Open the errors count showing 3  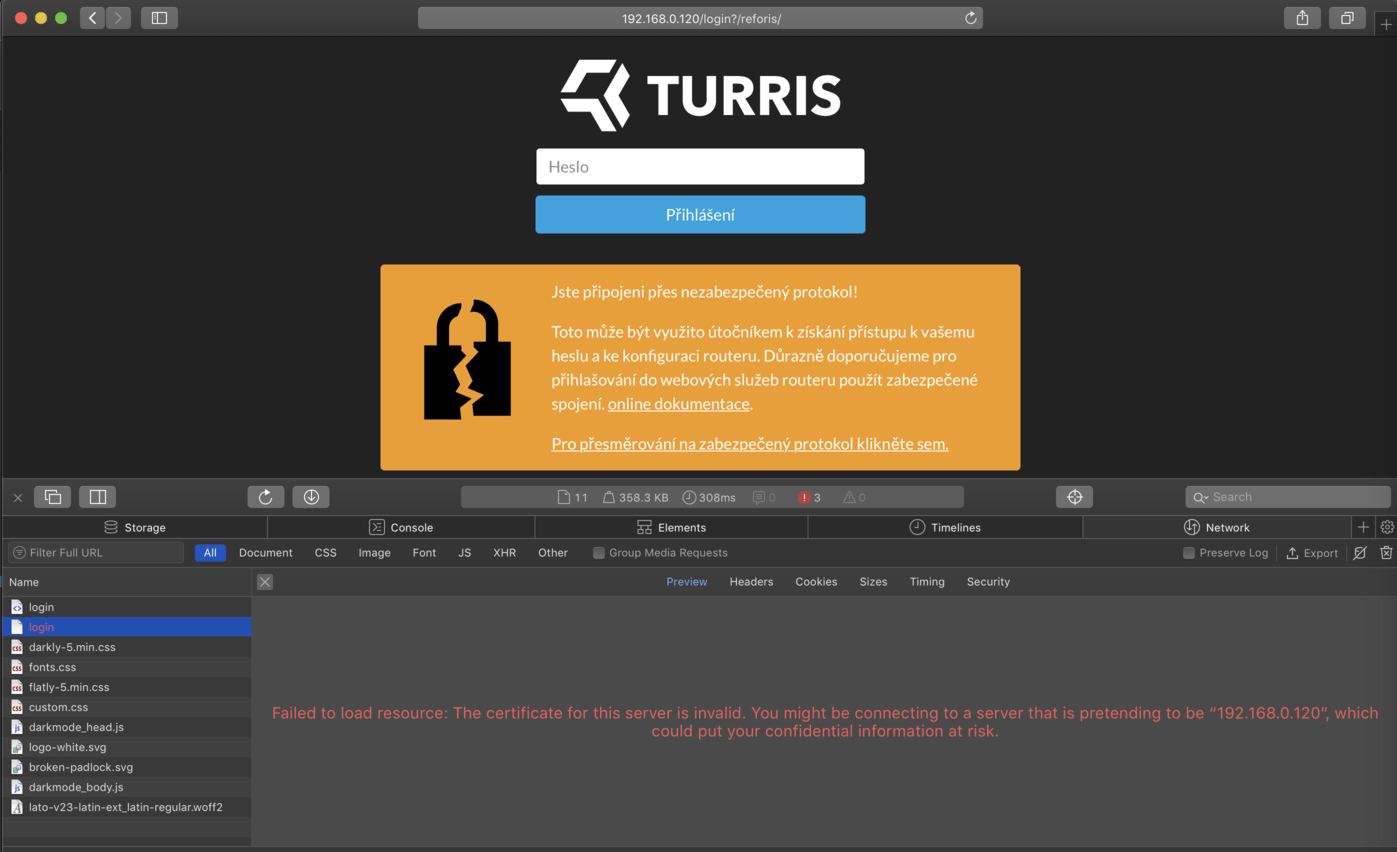(809, 497)
